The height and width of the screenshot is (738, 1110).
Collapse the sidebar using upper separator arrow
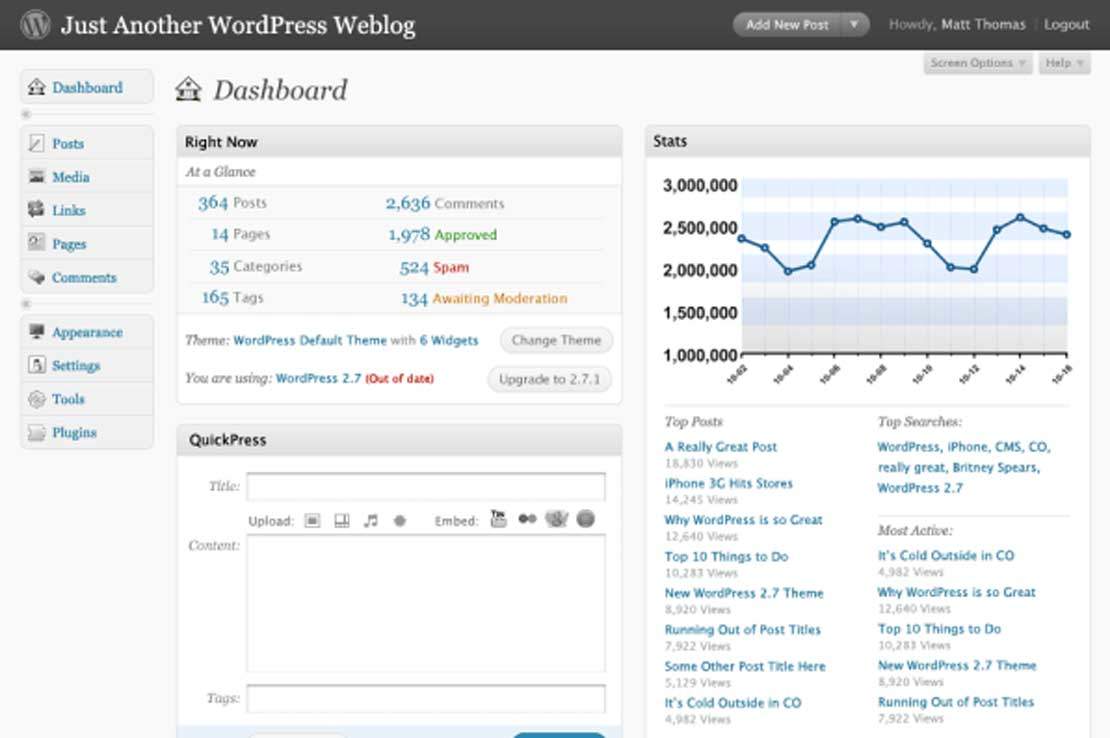pyautogui.click(x=26, y=114)
